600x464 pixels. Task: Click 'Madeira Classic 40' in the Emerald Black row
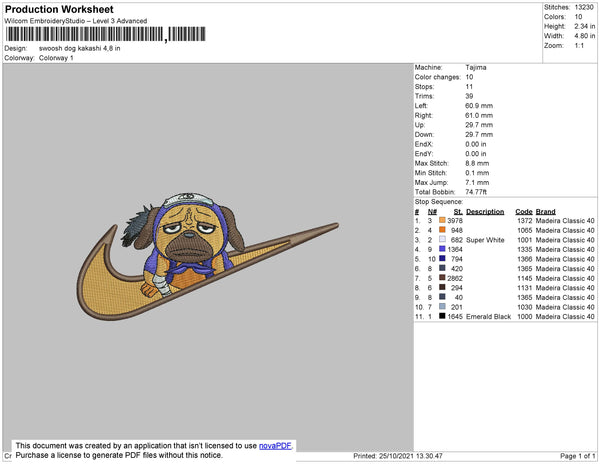565,316
